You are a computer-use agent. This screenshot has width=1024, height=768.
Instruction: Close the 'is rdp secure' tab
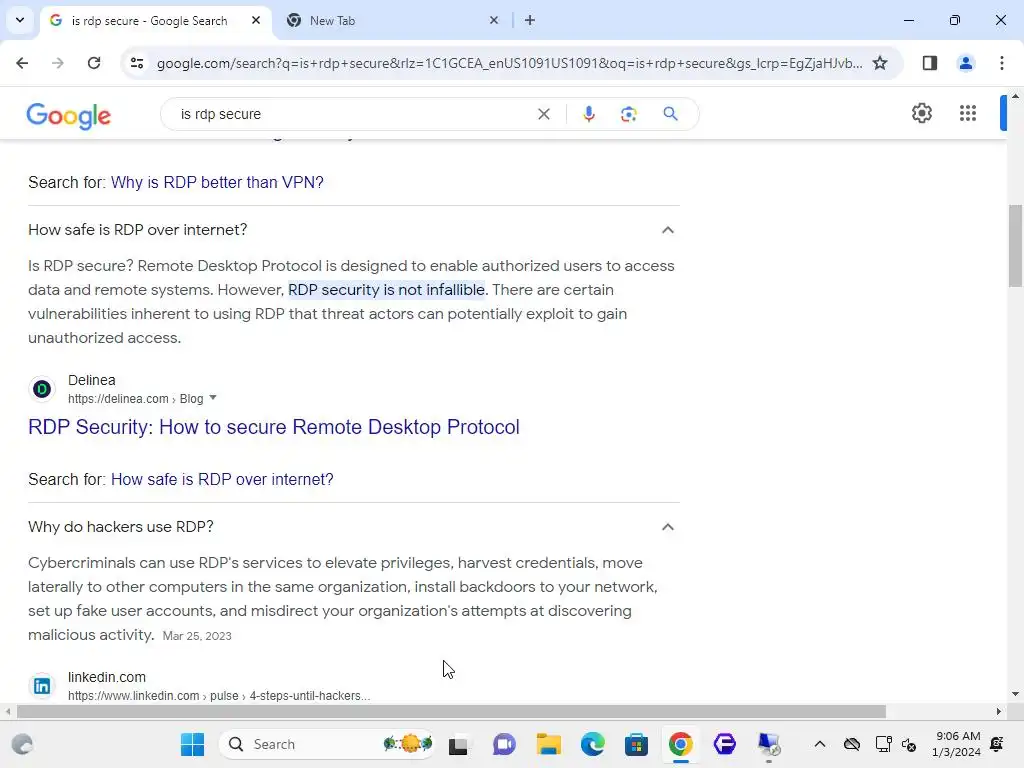[x=256, y=20]
